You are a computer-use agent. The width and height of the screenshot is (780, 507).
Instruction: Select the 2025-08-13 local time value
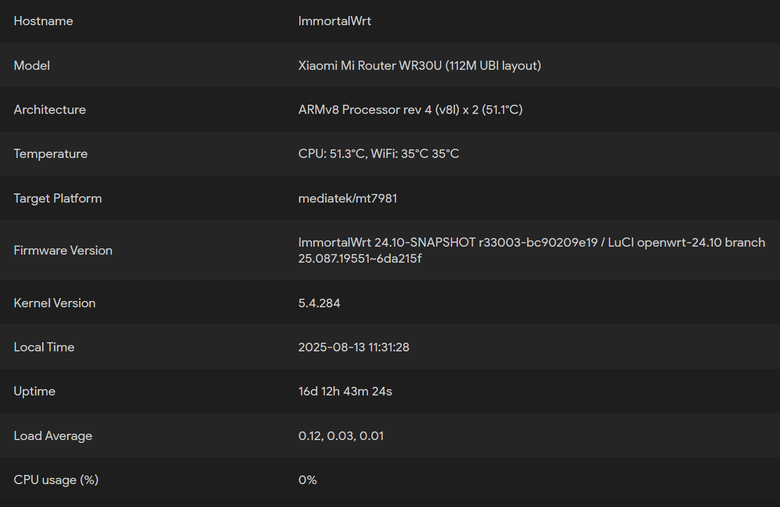pyautogui.click(x=354, y=347)
